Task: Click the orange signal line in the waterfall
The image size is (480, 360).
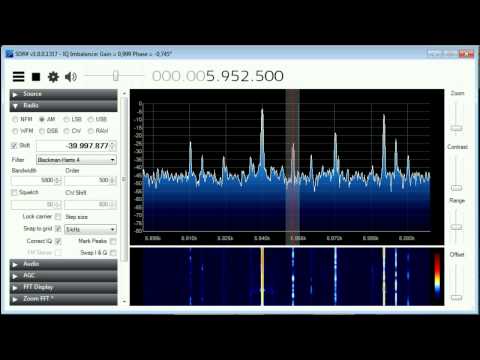Action: 262,277
